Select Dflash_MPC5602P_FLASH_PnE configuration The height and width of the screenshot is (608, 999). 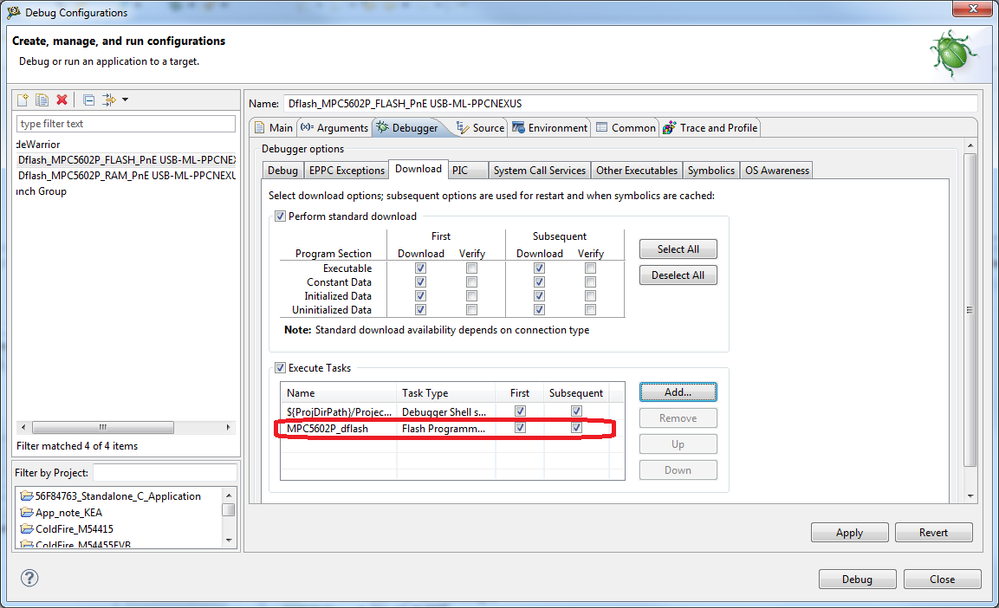coord(126,160)
